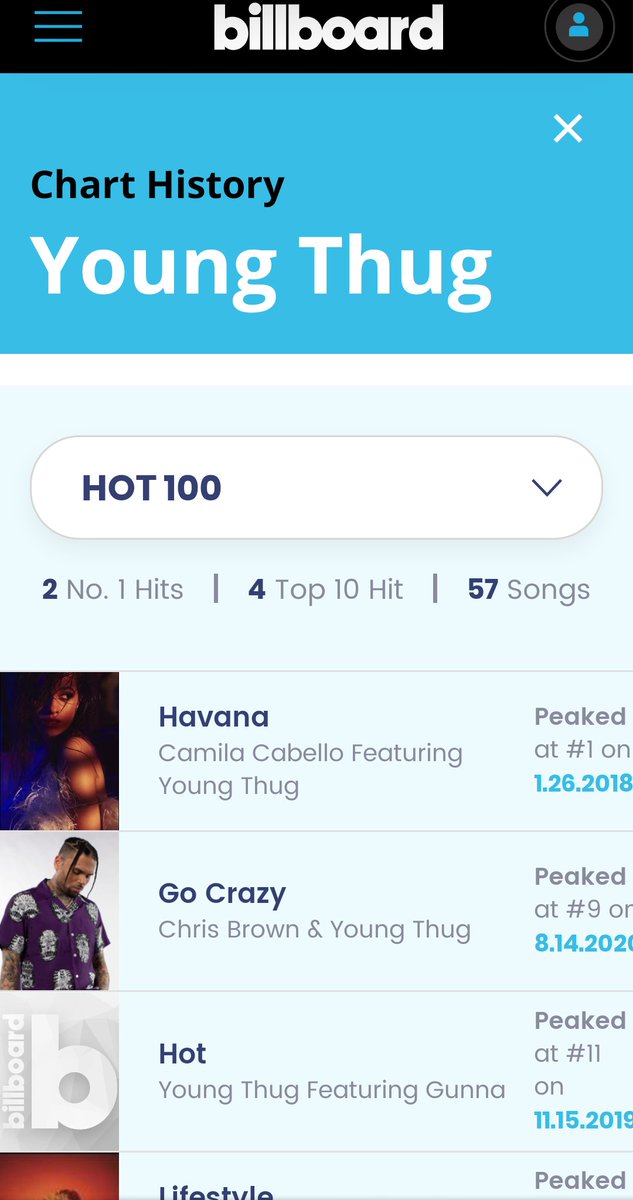Image resolution: width=633 pixels, height=1200 pixels.
Task: Open the Go Crazy song title
Action: click(x=222, y=893)
